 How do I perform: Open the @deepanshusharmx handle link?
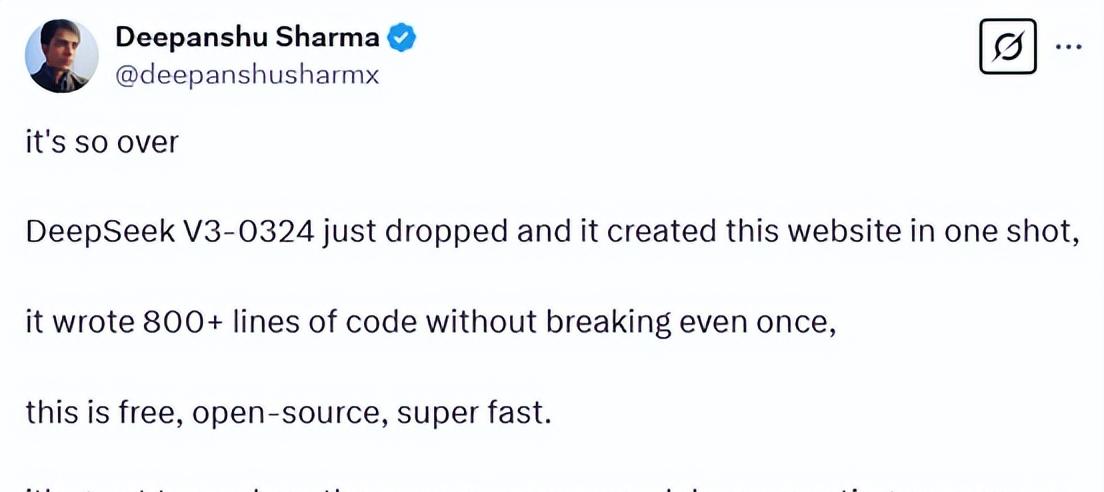click(248, 75)
